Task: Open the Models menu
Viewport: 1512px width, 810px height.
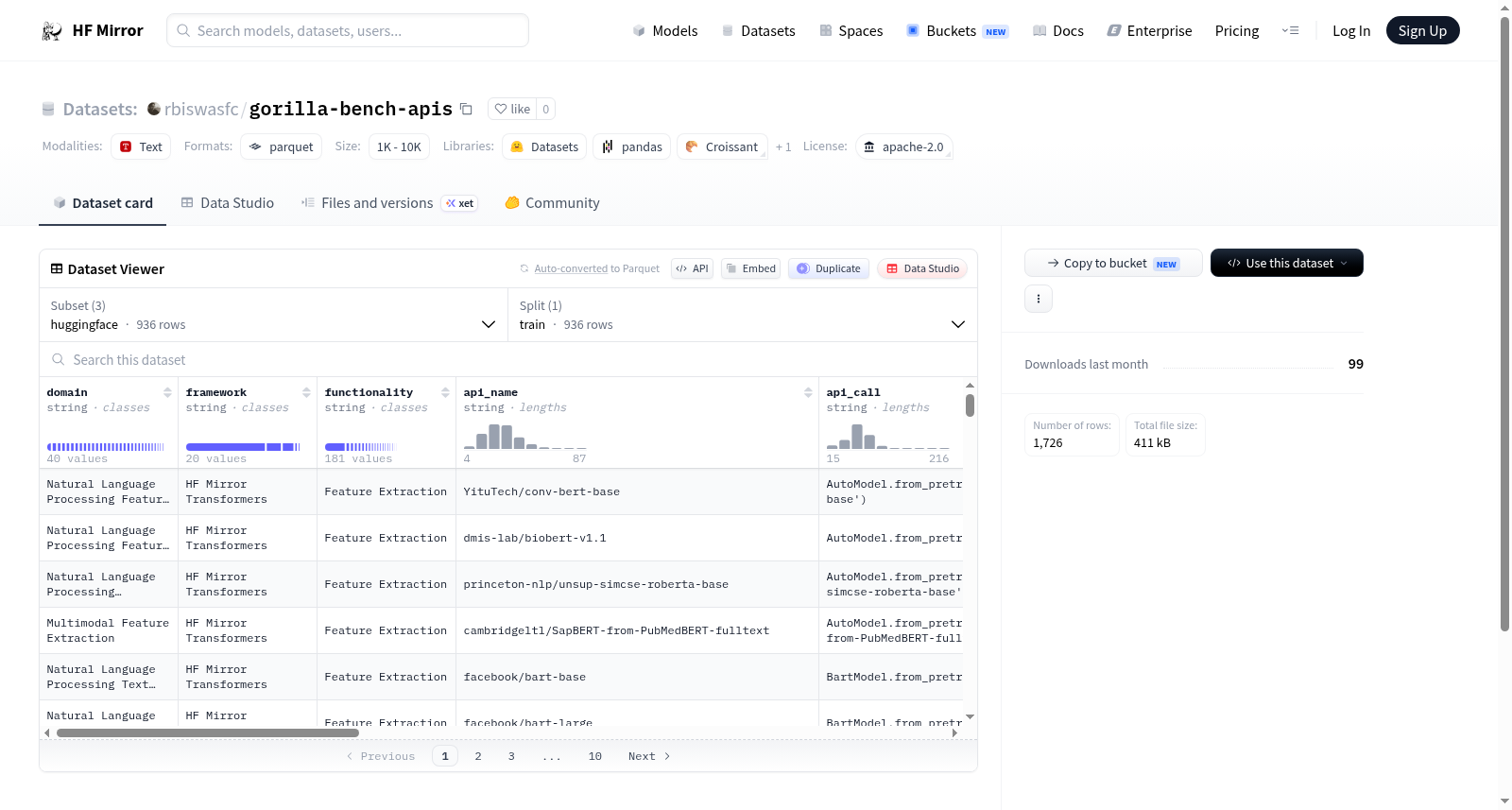Action: coord(665,31)
